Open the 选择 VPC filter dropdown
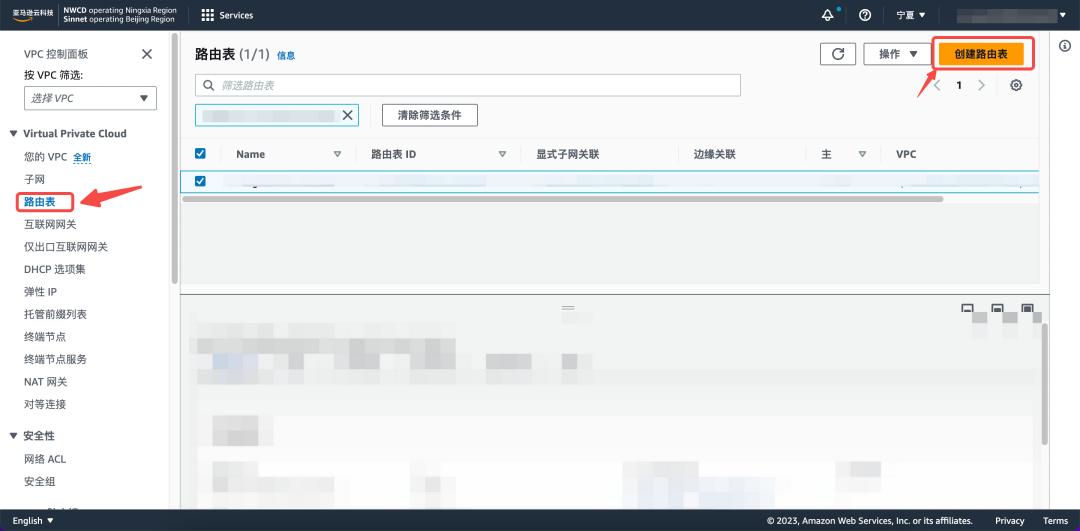 click(90, 98)
